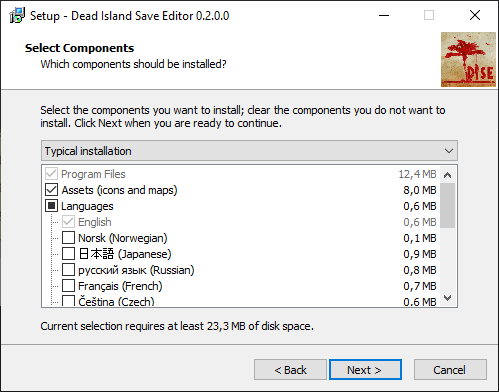Click the components list scrollbar thumb
This screenshot has height=392, width=499.
[448, 205]
